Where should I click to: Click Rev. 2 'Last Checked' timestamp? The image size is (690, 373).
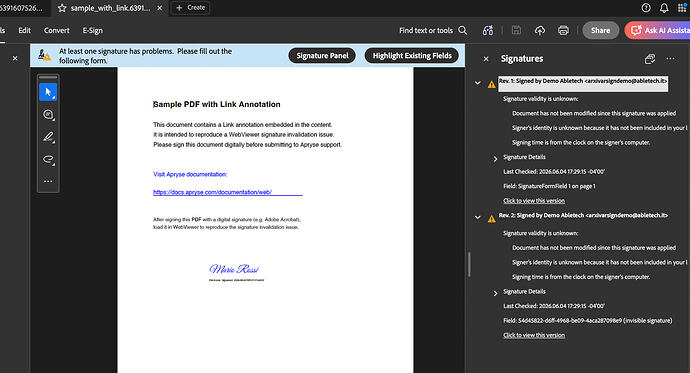(x=554, y=306)
